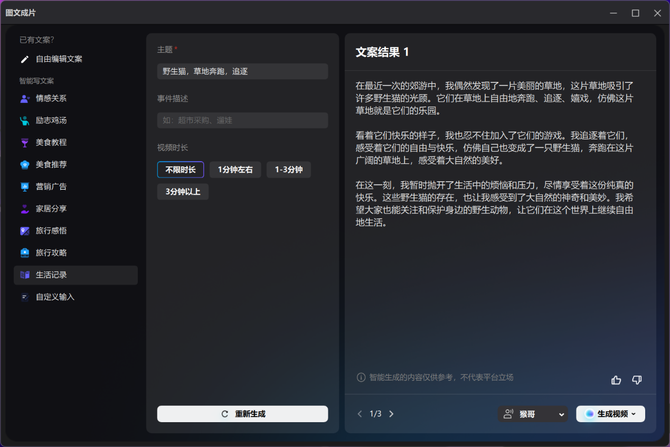Close the 图文成片 window

[x=658, y=13]
